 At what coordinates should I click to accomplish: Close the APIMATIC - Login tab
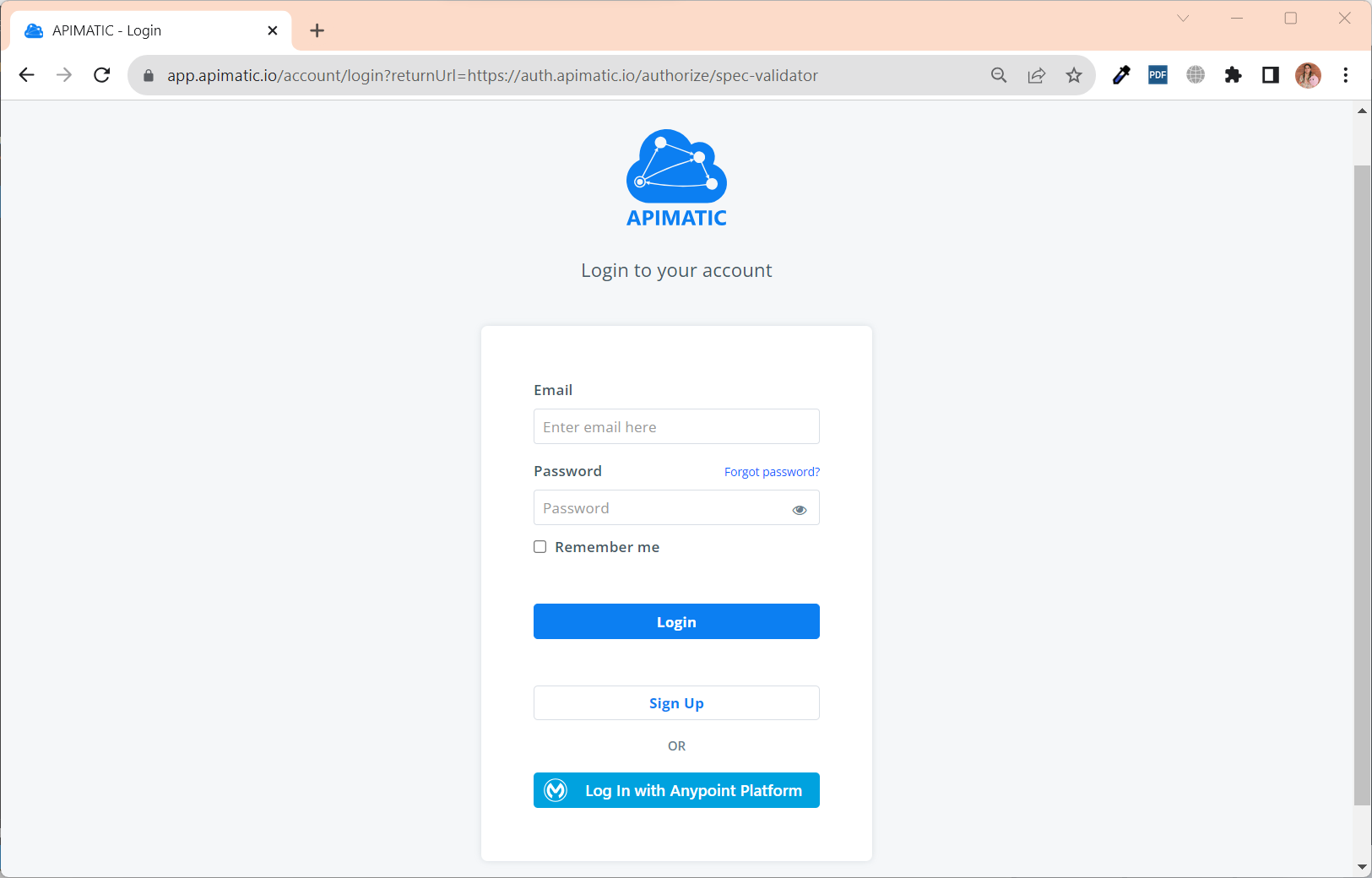[273, 30]
